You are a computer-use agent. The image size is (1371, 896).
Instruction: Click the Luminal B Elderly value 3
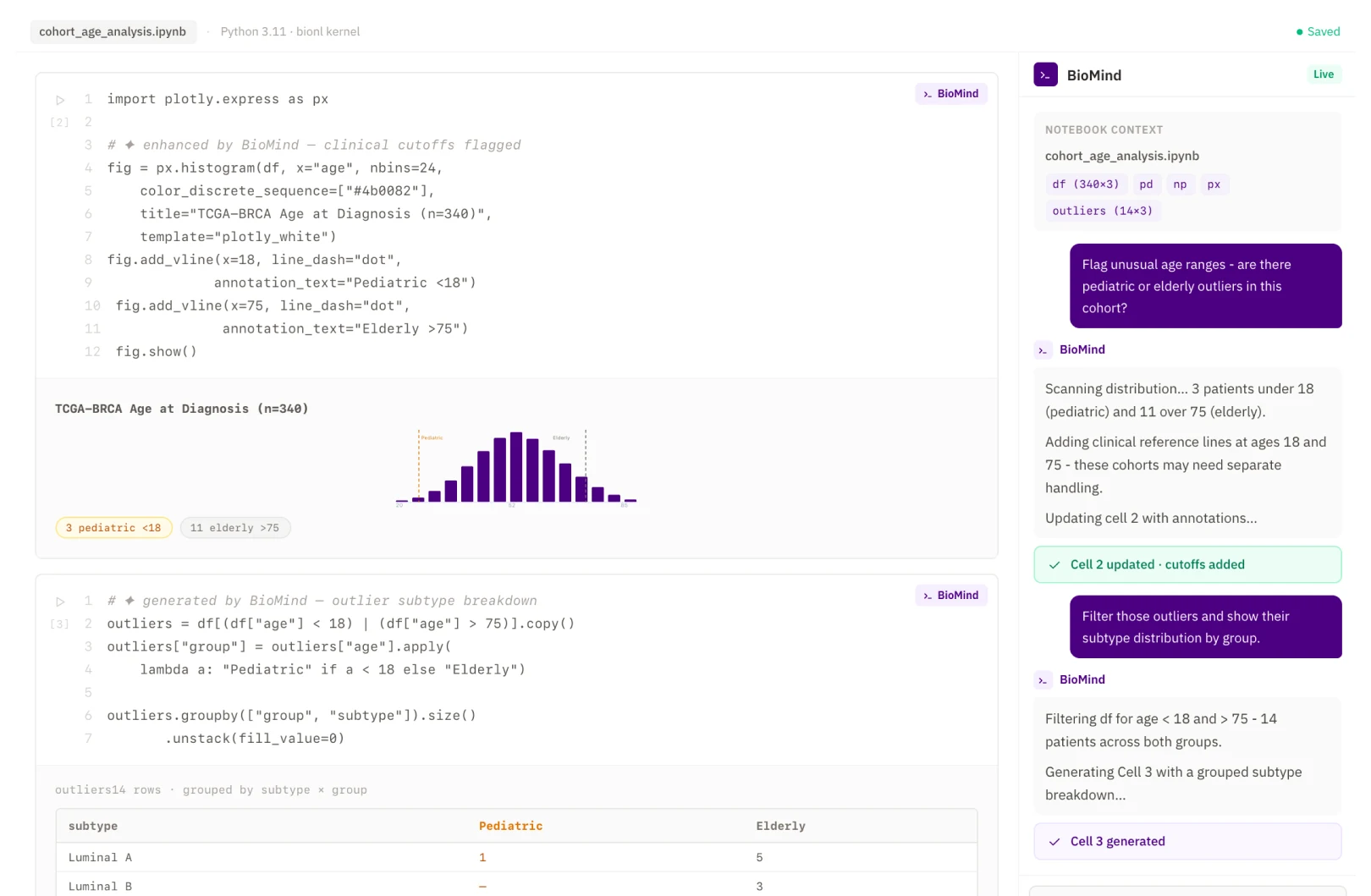tap(759, 886)
